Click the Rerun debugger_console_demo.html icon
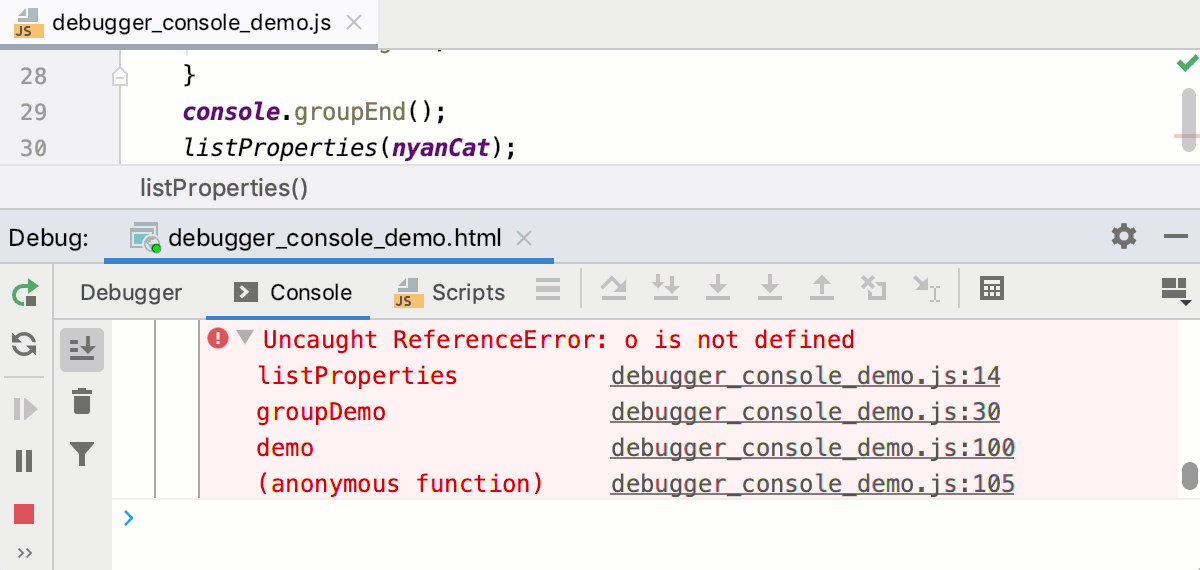Screen dimensions: 1200x570 pyautogui.click(x=24, y=293)
